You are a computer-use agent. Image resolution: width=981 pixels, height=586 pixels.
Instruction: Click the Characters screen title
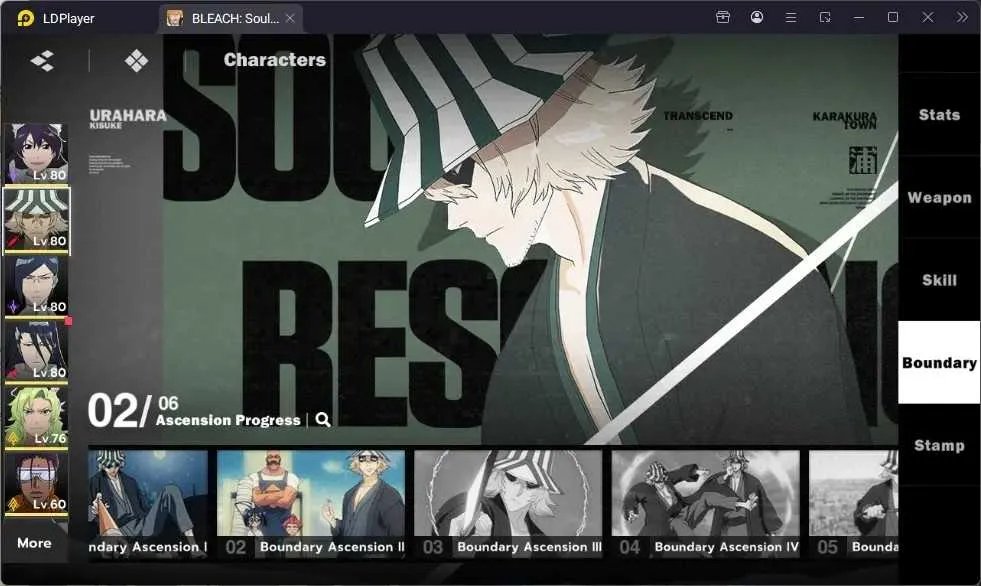pyautogui.click(x=275, y=59)
